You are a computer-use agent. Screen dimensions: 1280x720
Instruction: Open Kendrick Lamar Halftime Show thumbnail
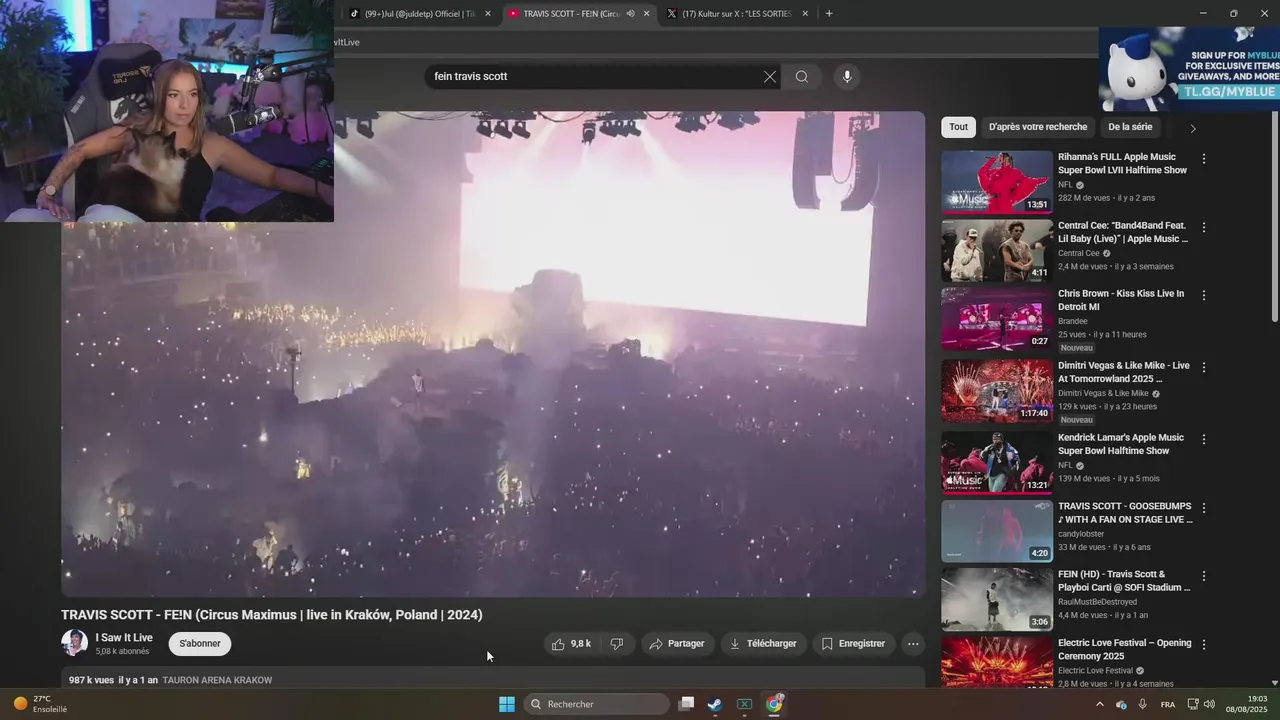point(997,463)
